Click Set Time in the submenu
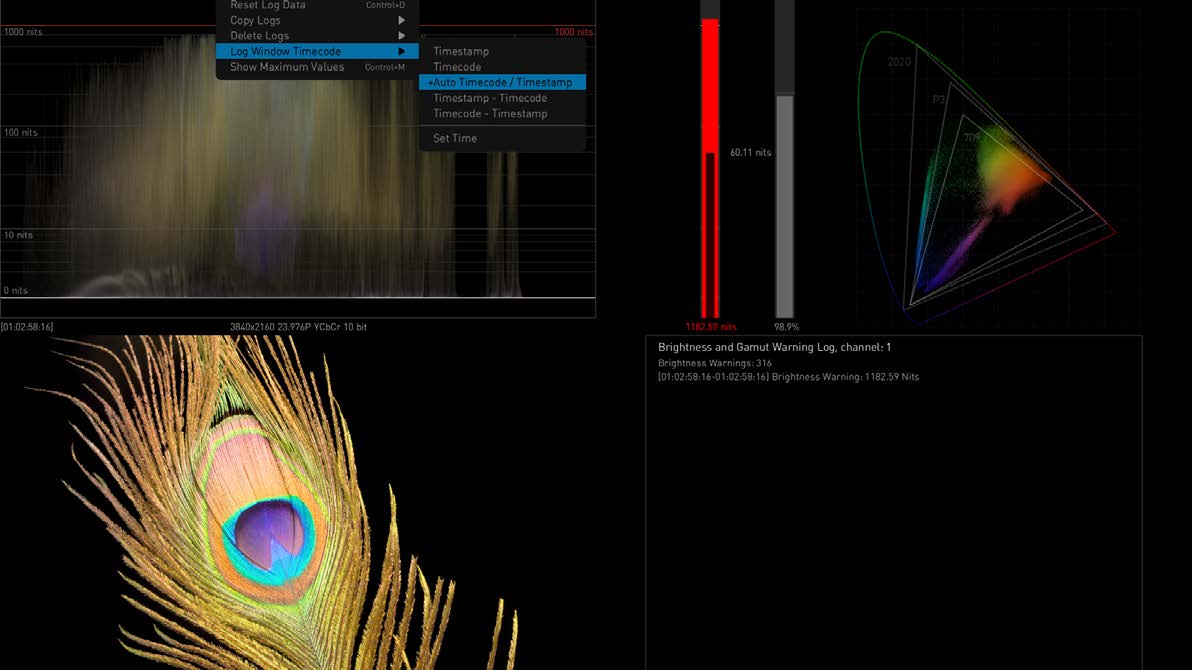The height and width of the screenshot is (670, 1192). pyautogui.click(x=455, y=138)
